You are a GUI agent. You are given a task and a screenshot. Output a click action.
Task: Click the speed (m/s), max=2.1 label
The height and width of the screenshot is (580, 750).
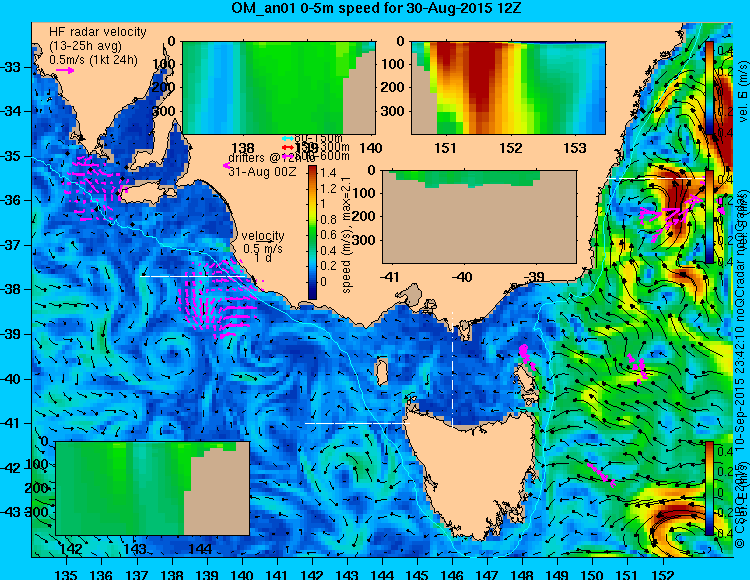click(347, 234)
